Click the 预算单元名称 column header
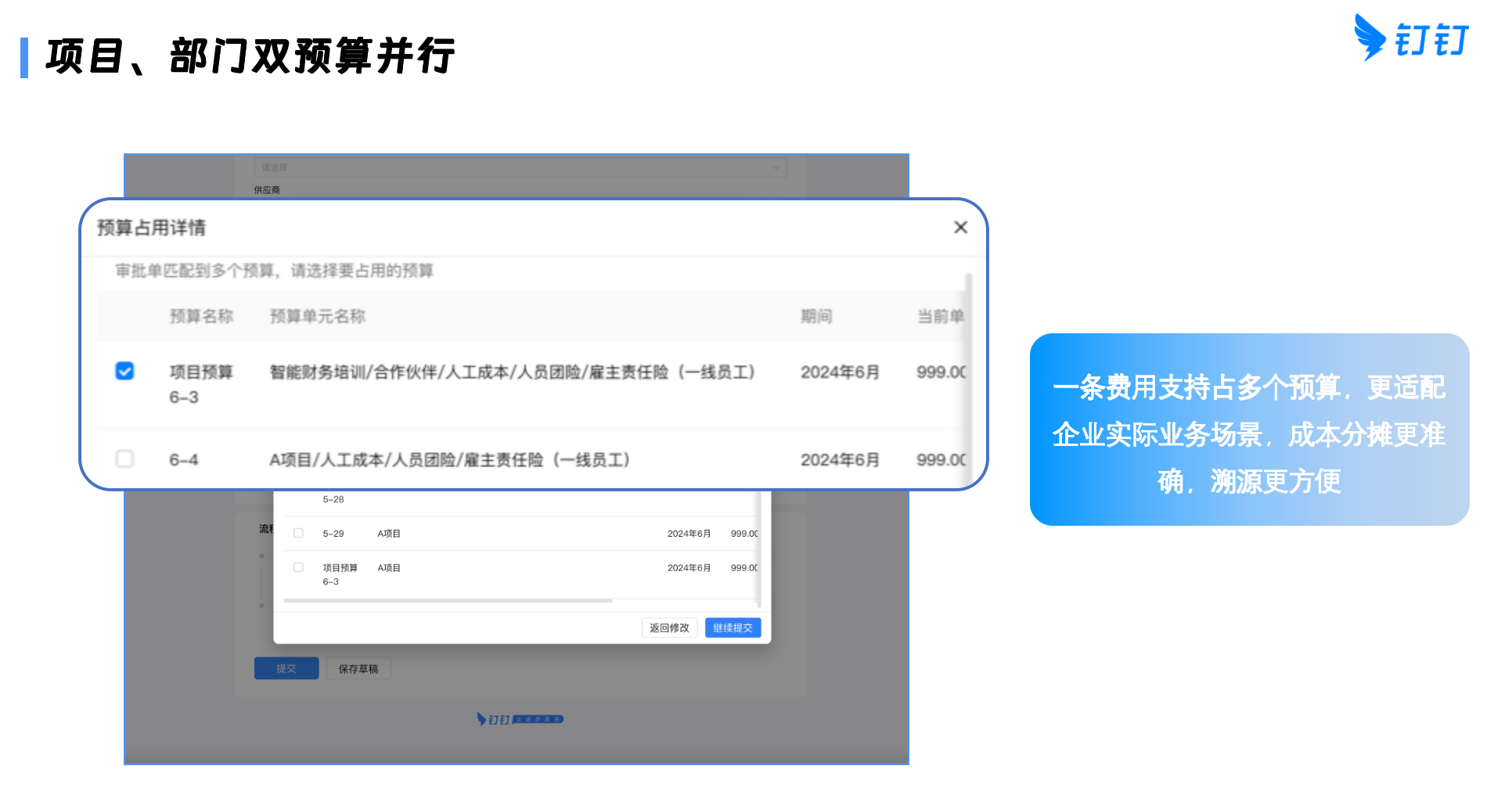Viewport: 1512px width, 809px height. pos(318,316)
